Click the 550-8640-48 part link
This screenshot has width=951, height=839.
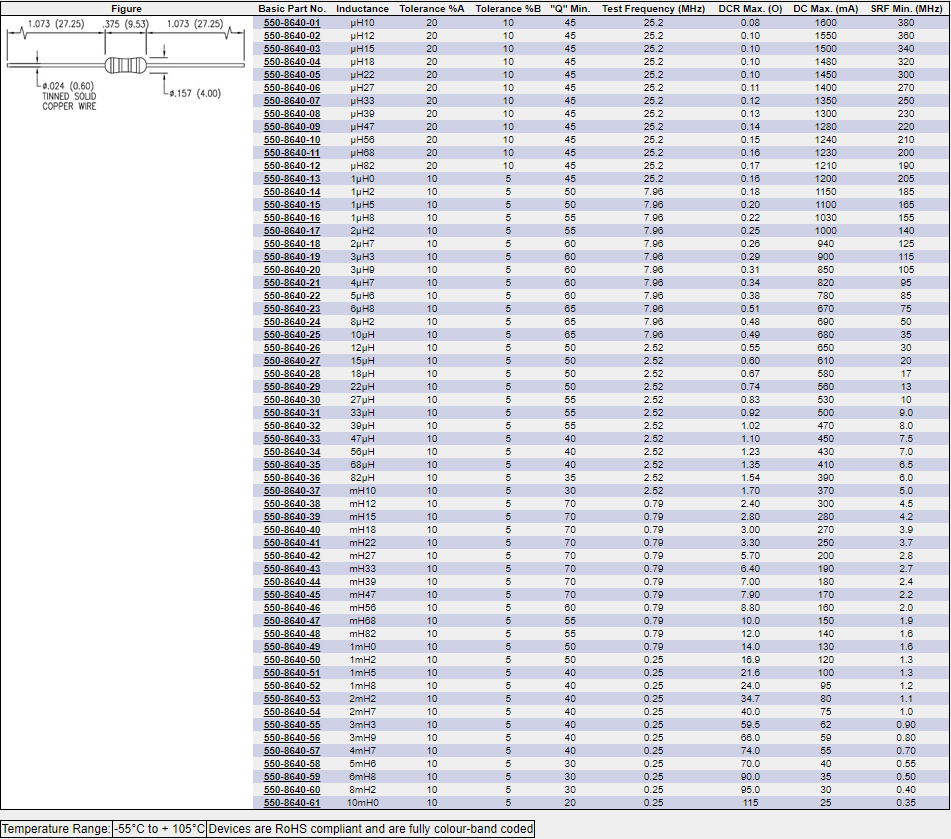pos(292,633)
